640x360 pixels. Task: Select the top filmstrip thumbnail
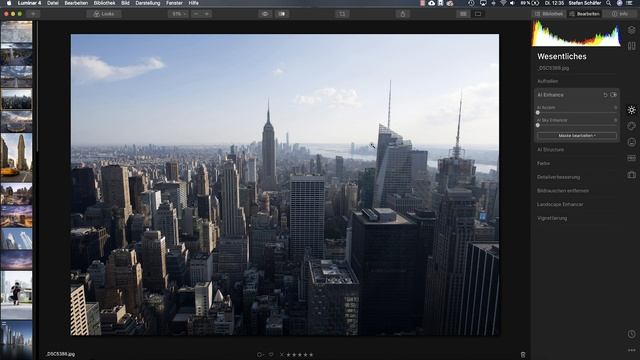coord(16,31)
